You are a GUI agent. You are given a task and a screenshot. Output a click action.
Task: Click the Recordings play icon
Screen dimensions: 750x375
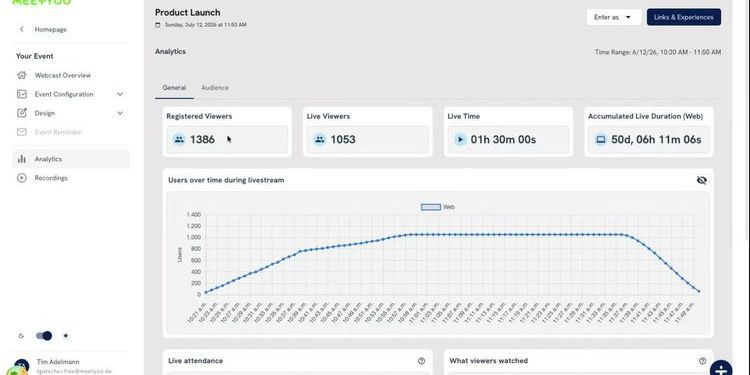[x=22, y=178]
